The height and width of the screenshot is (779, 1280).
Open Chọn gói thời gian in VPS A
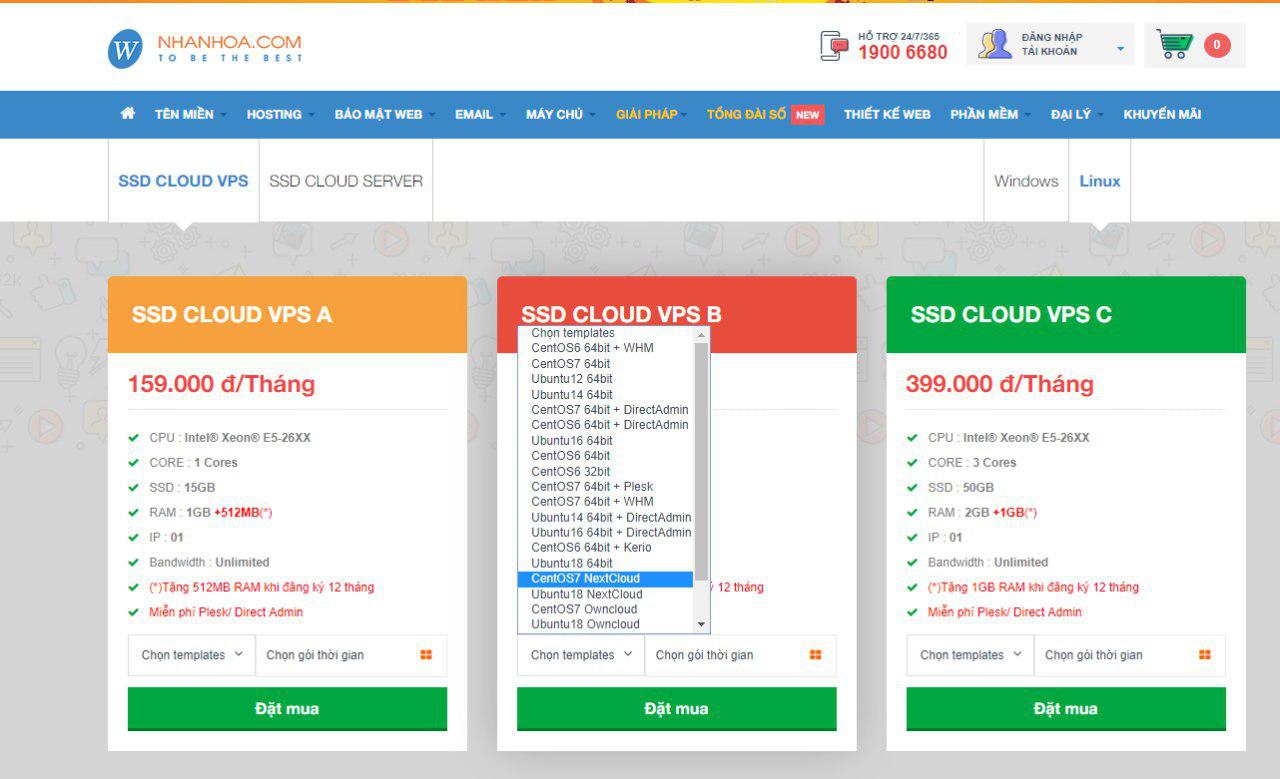click(351, 655)
